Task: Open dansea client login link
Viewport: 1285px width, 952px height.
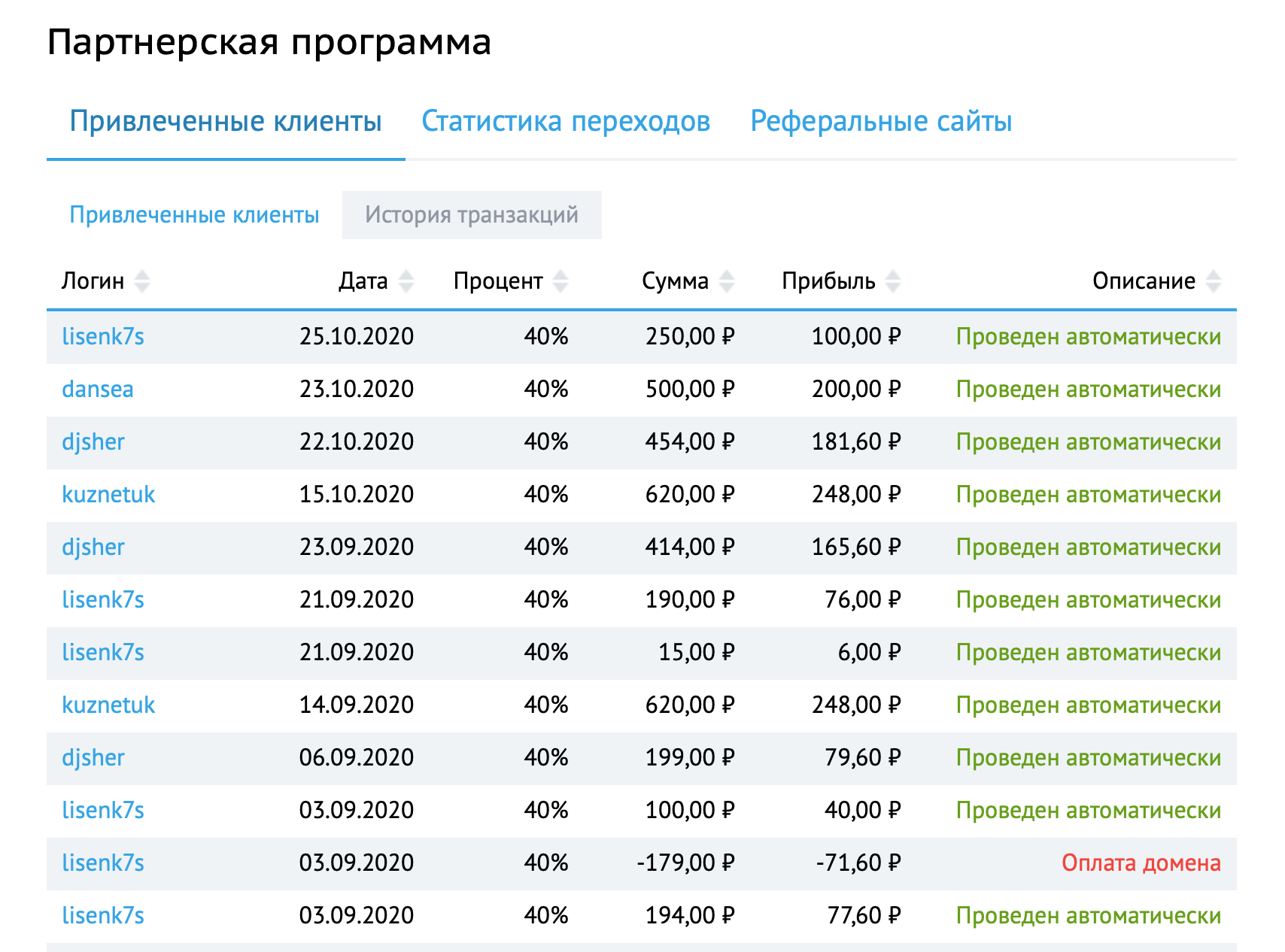Action: tap(98, 390)
